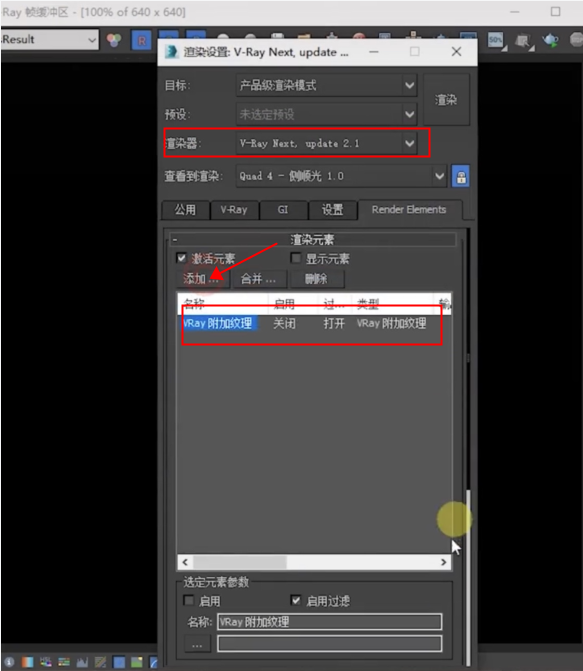
Task: Click the teapot render icon
Action: [x=550, y=40]
